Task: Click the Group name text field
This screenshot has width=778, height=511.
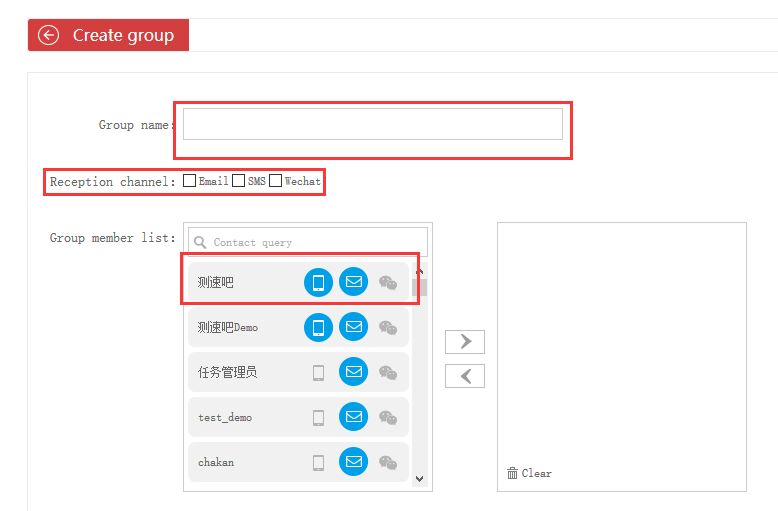Action: click(372, 125)
